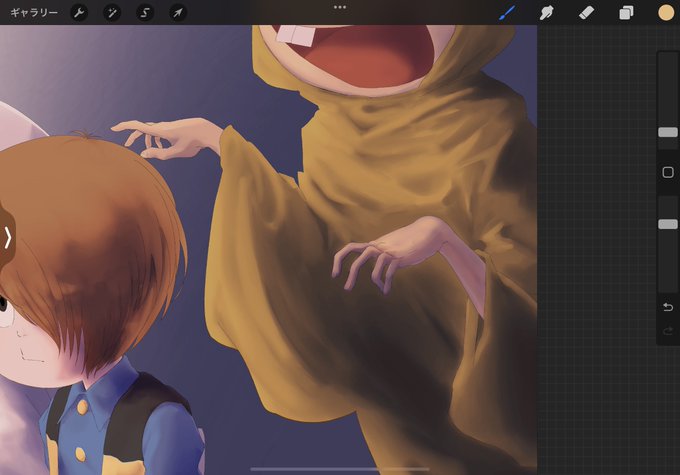
Task: Activate the Transform arrow tool
Action: pyautogui.click(x=178, y=13)
